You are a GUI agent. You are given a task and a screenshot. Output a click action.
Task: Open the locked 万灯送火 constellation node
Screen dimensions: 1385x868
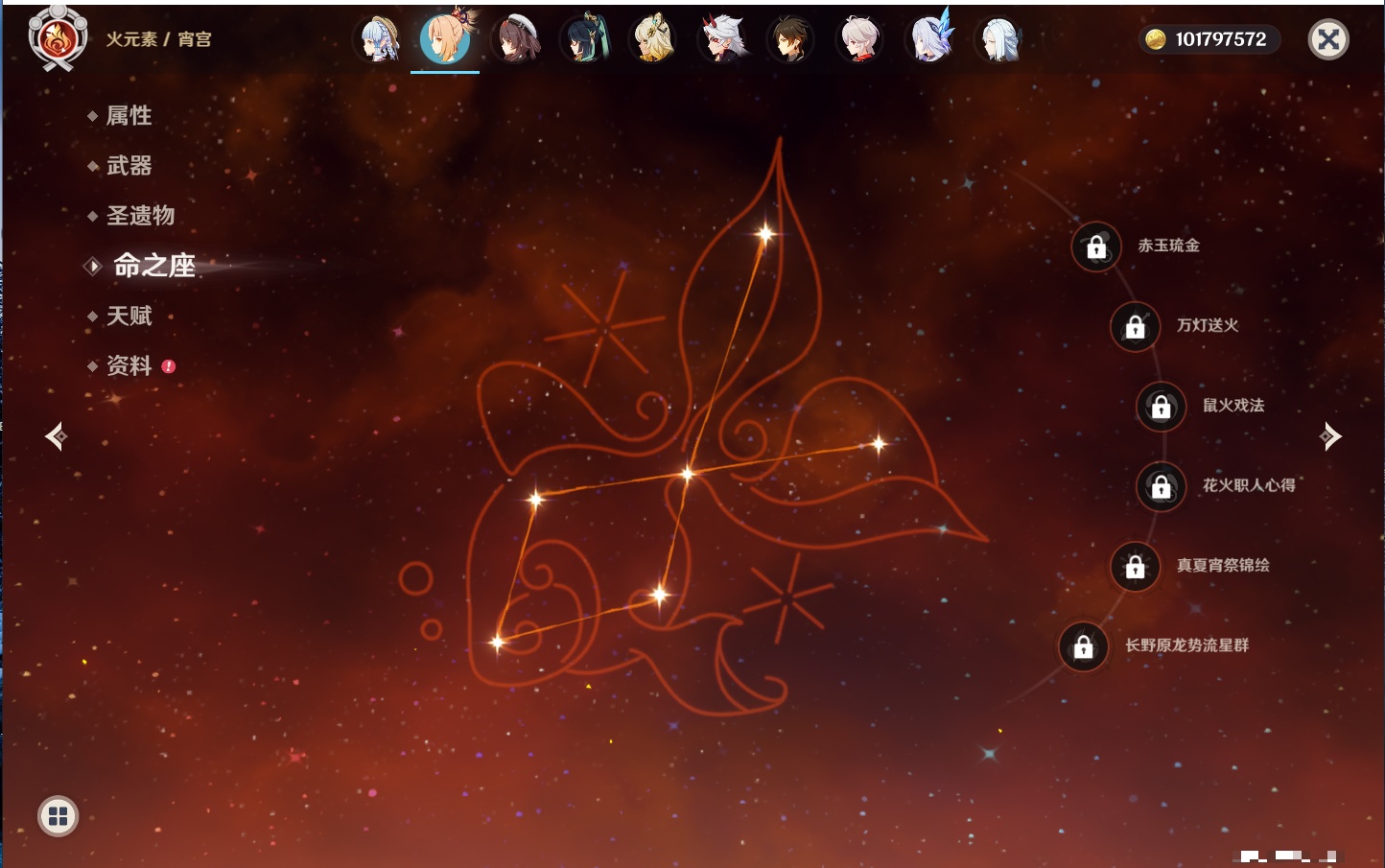coord(1135,326)
